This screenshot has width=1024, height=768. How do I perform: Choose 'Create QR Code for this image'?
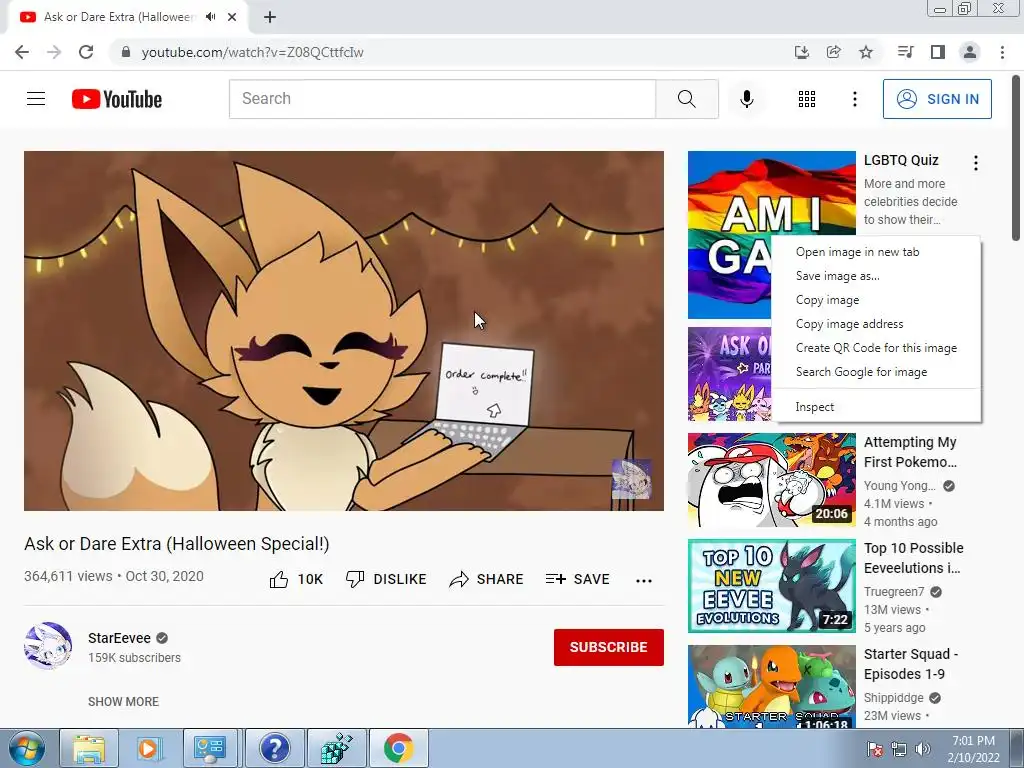click(x=876, y=348)
